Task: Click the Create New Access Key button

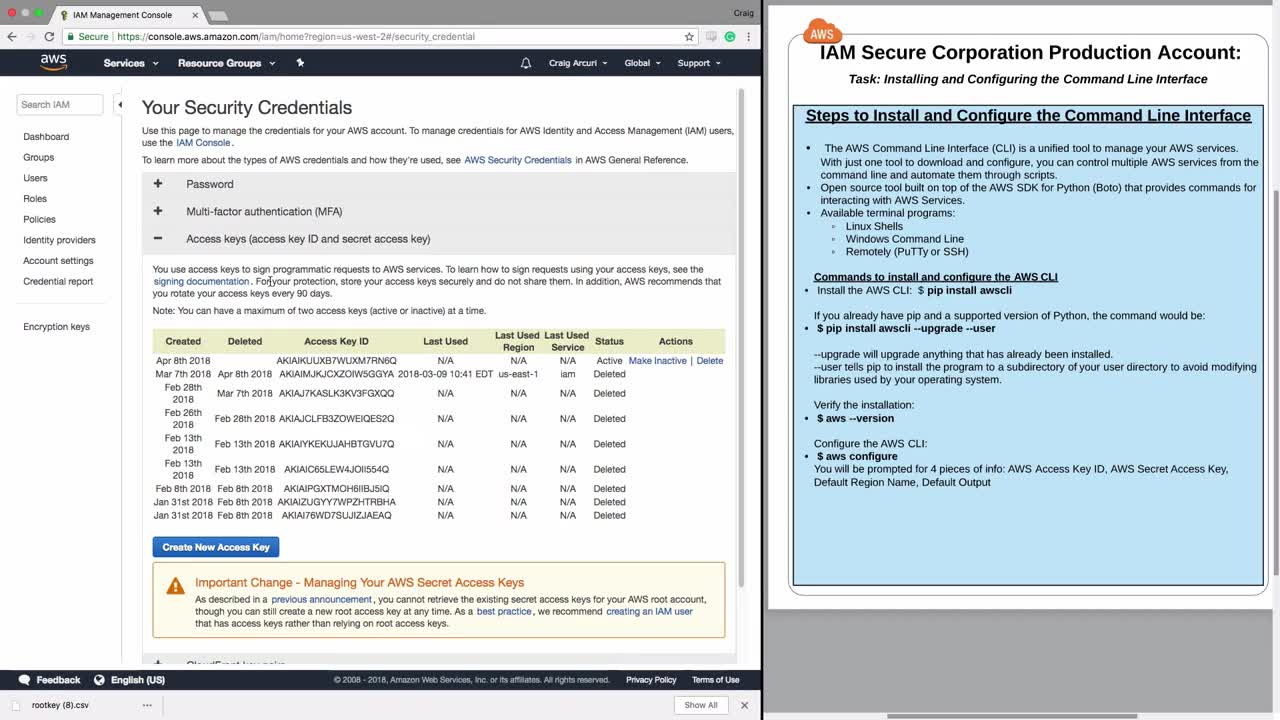Action: point(216,547)
